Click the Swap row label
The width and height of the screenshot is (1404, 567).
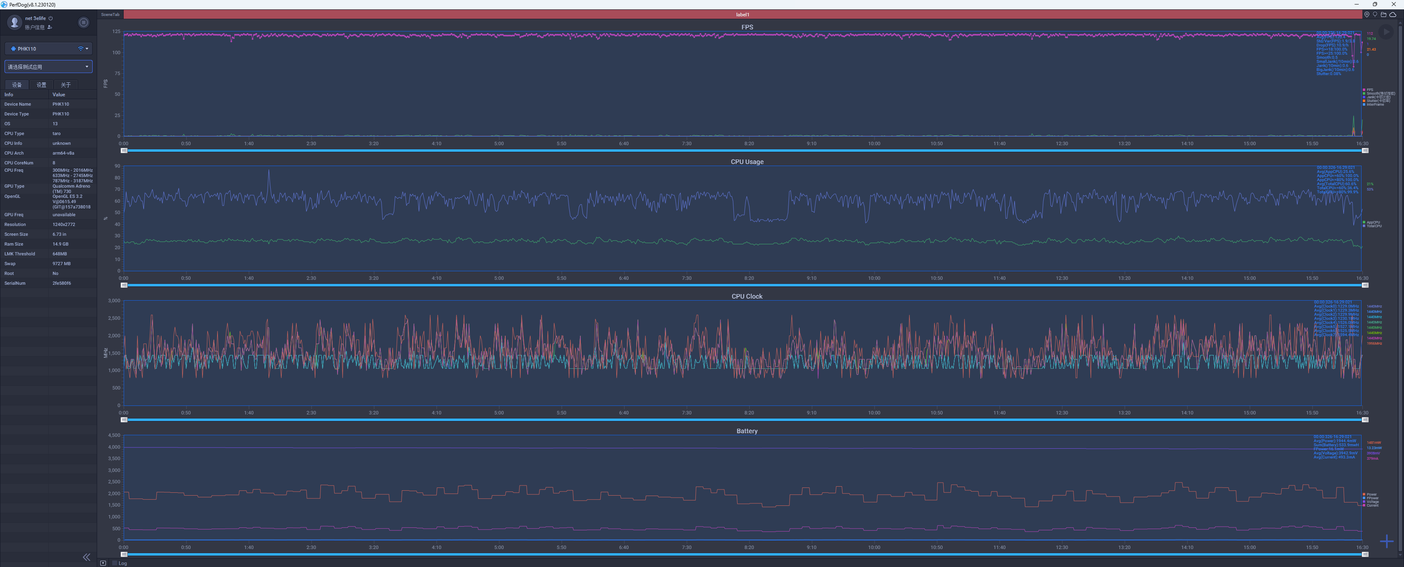tap(10, 263)
